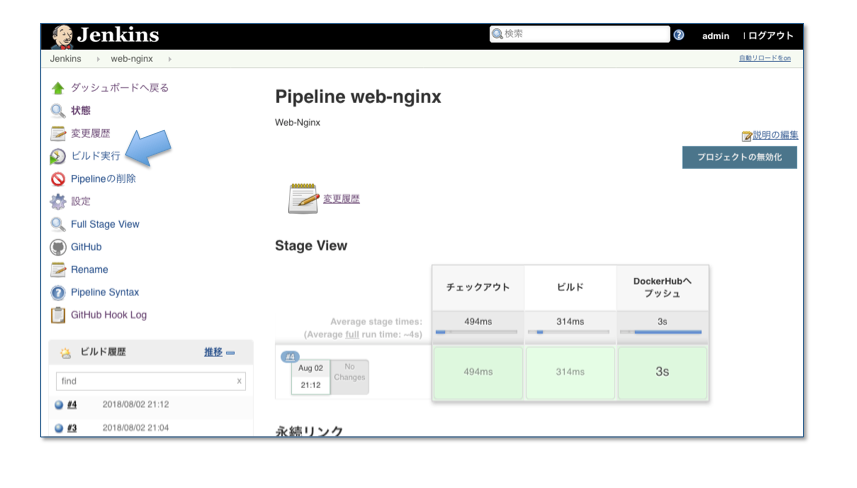Click 説明の編集 link
The image size is (857, 488).
(775, 135)
